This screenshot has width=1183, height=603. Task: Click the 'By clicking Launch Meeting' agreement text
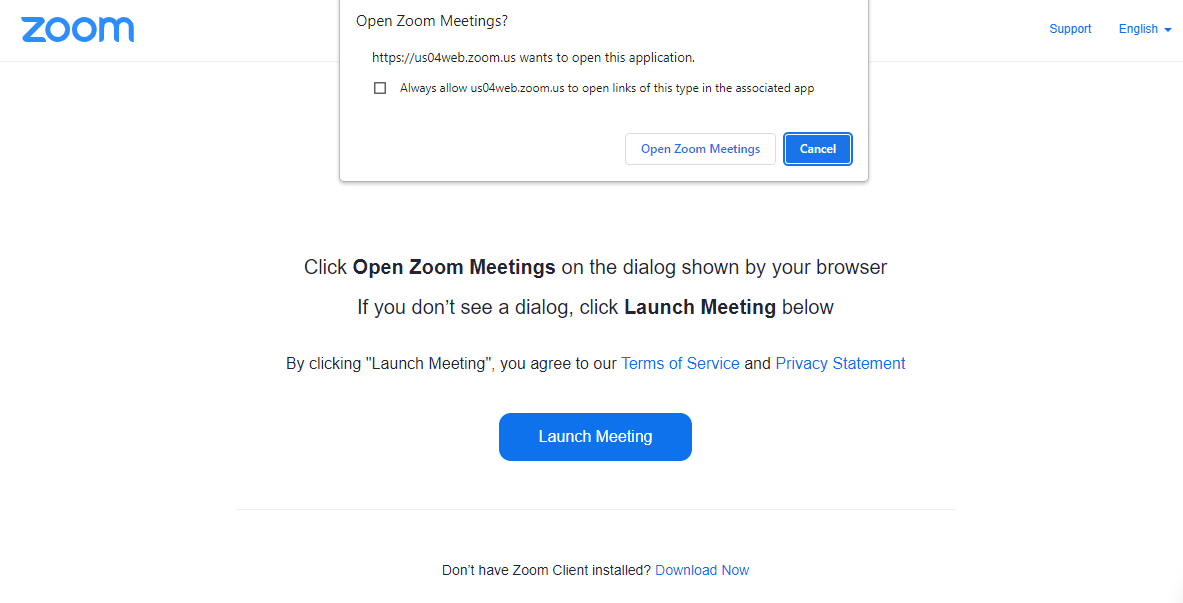point(450,364)
